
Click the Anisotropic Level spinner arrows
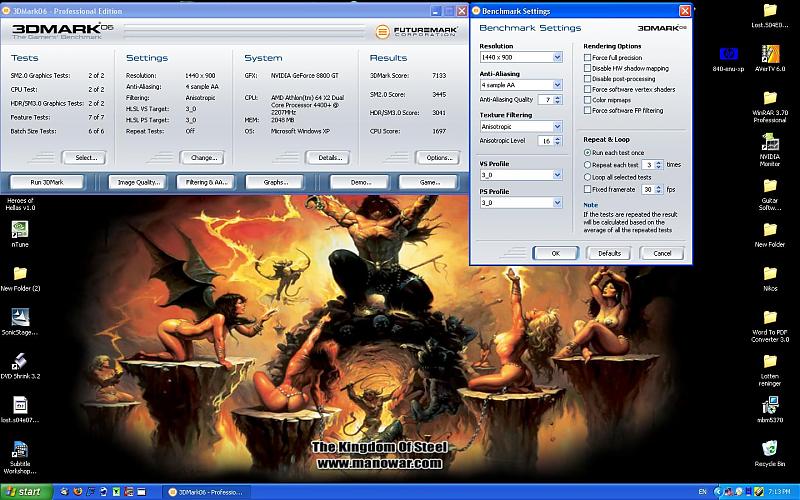[558, 141]
